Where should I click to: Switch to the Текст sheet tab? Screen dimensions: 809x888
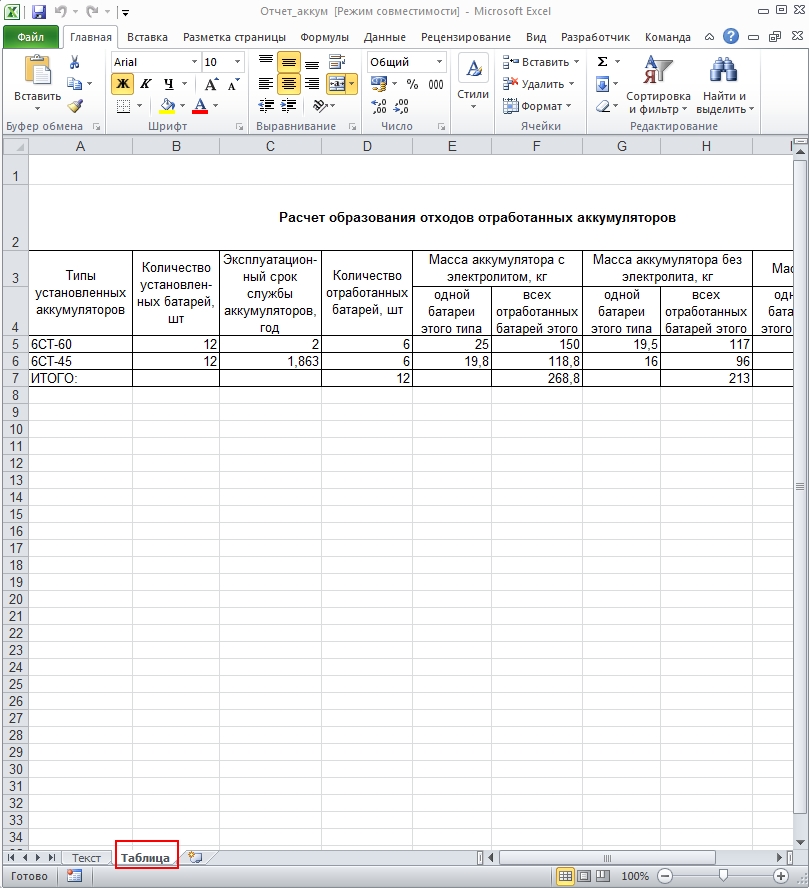point(86,857)
